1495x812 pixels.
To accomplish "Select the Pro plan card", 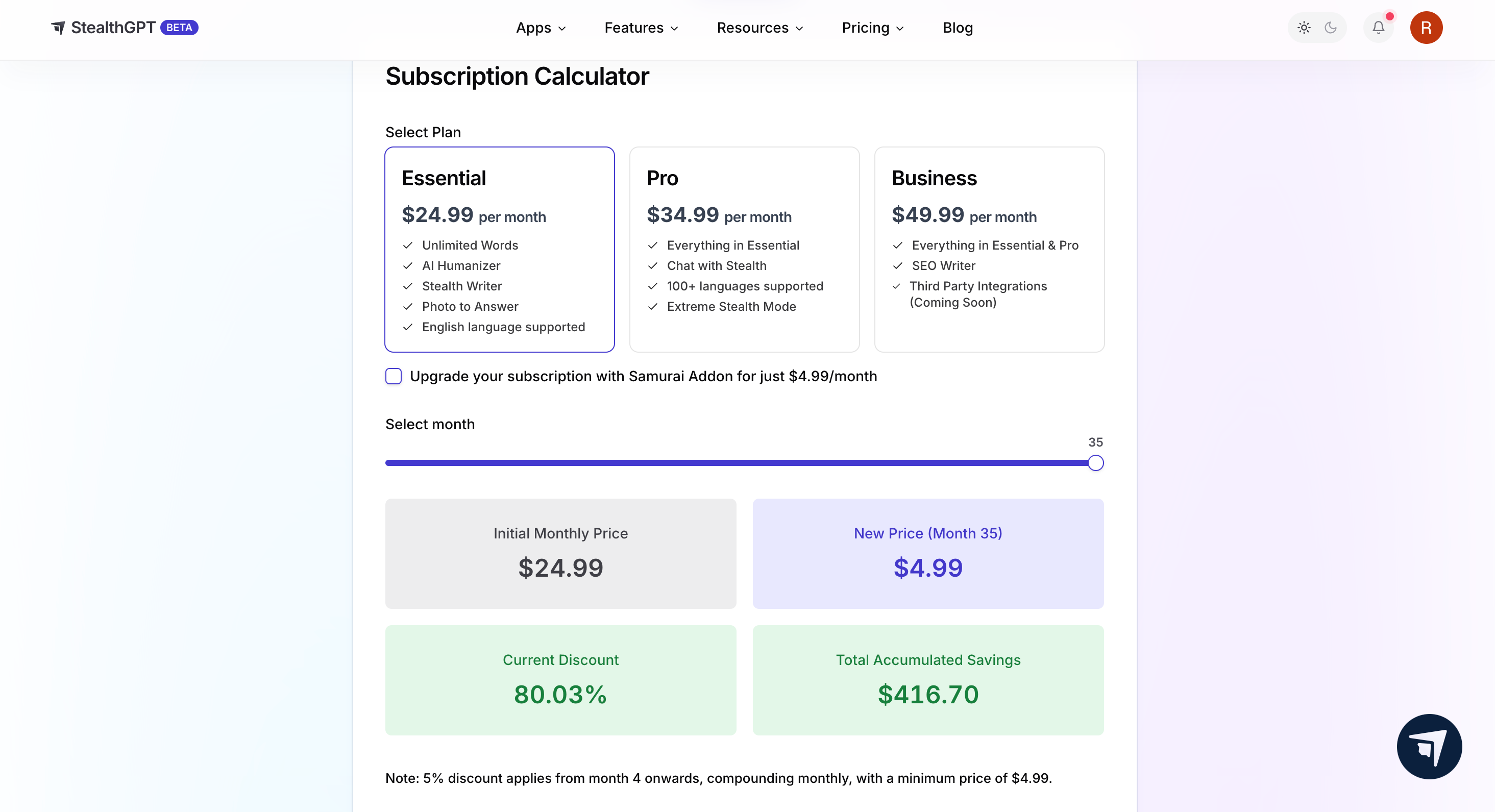I will click(744, 249).
